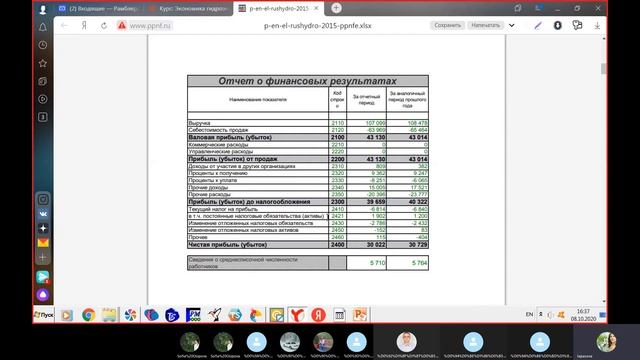Switch to the Входящие — Рамблер tab
640x360 pixels.
[x=99, y=8]
